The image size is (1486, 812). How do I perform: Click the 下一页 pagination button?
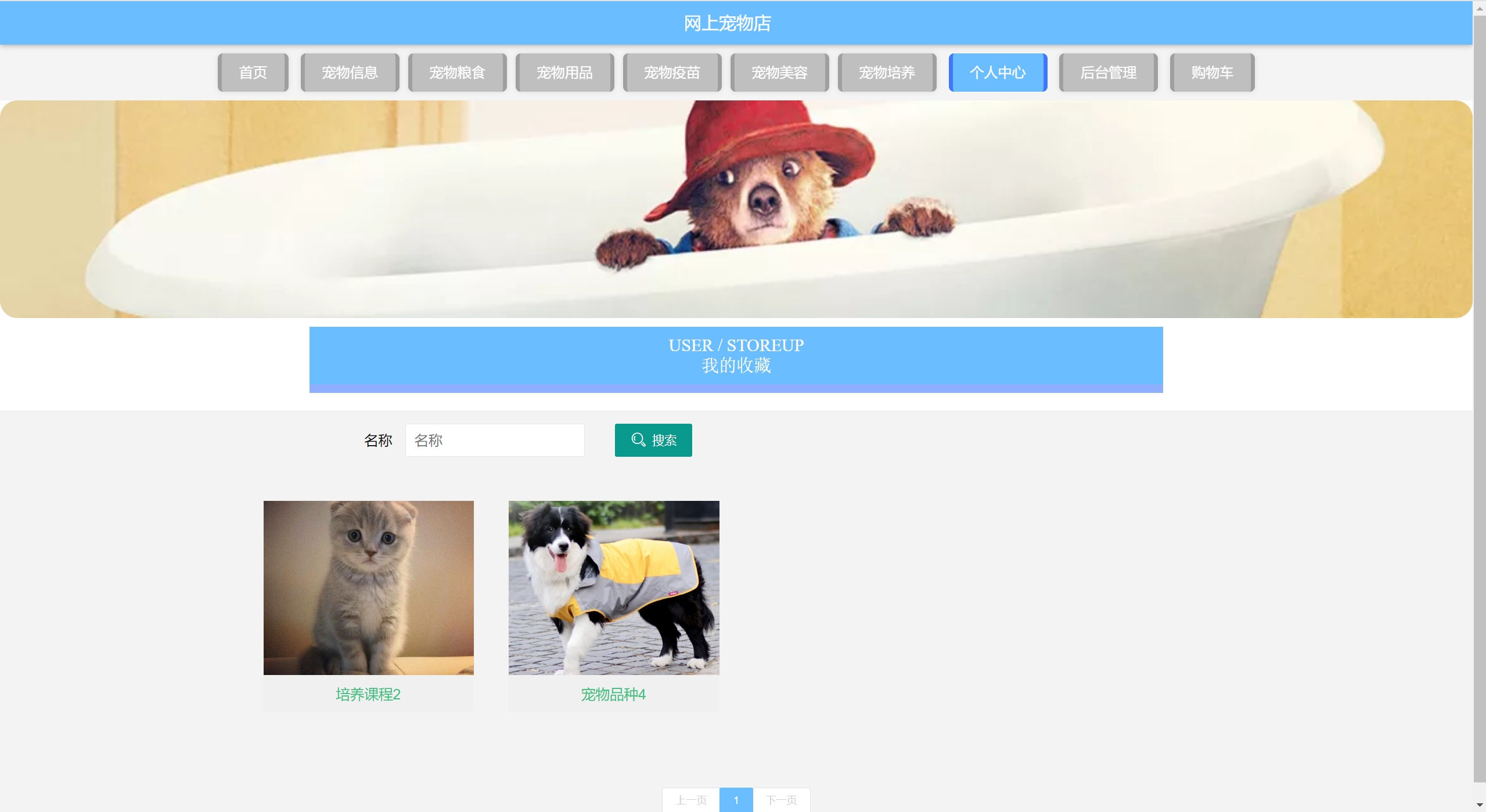pos(781,800)
